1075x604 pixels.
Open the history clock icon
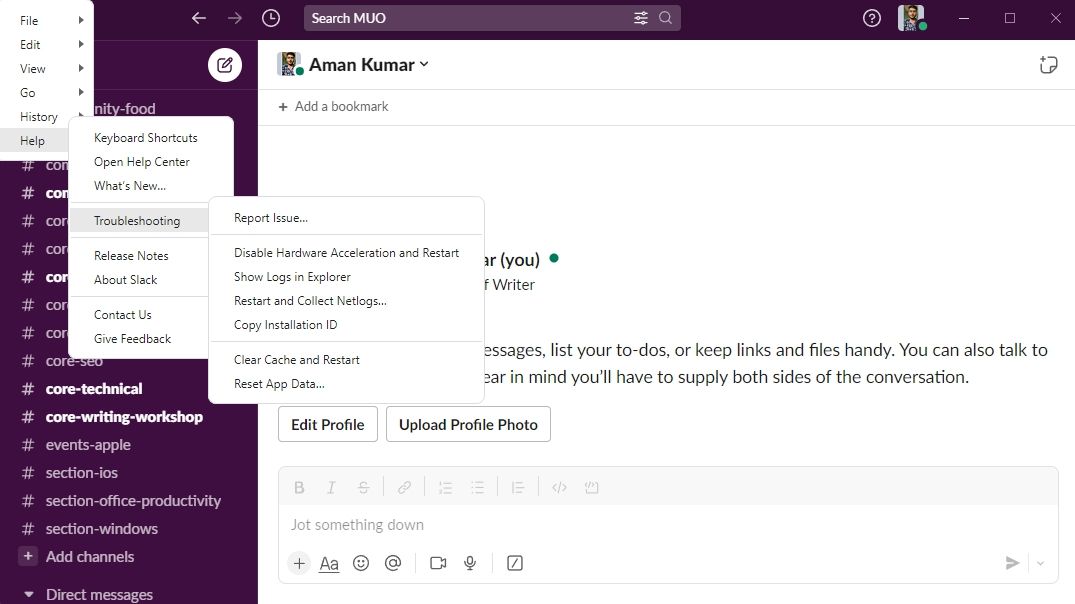click(x=271, y=18)
